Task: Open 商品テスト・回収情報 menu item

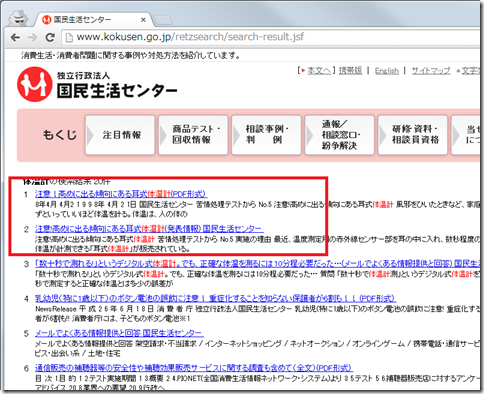Action: pos(193,135)
